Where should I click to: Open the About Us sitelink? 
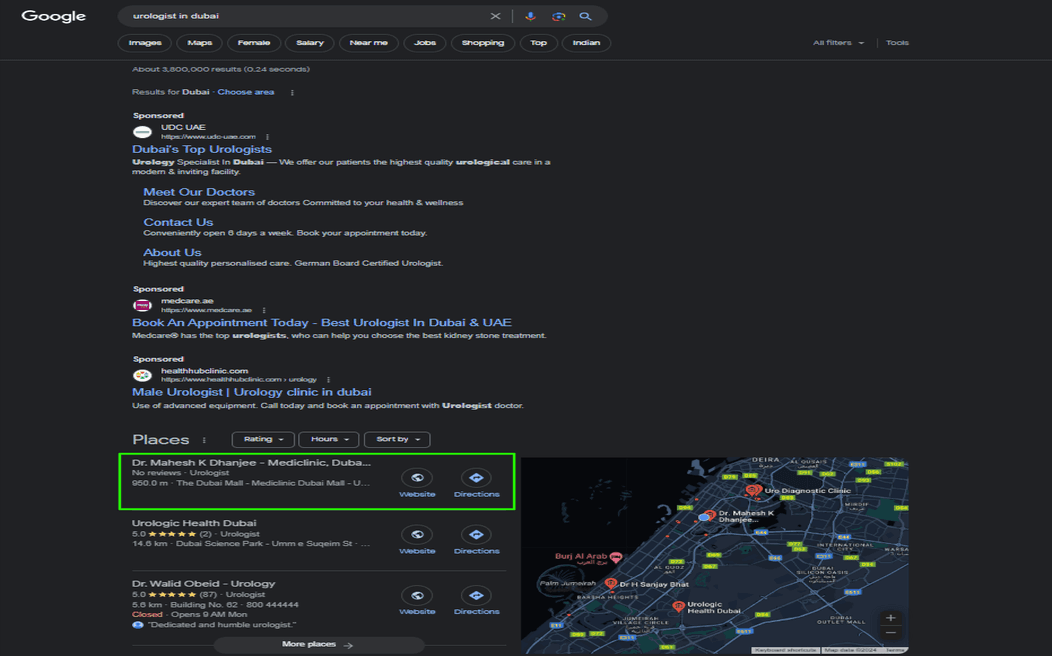pos(172,252)
